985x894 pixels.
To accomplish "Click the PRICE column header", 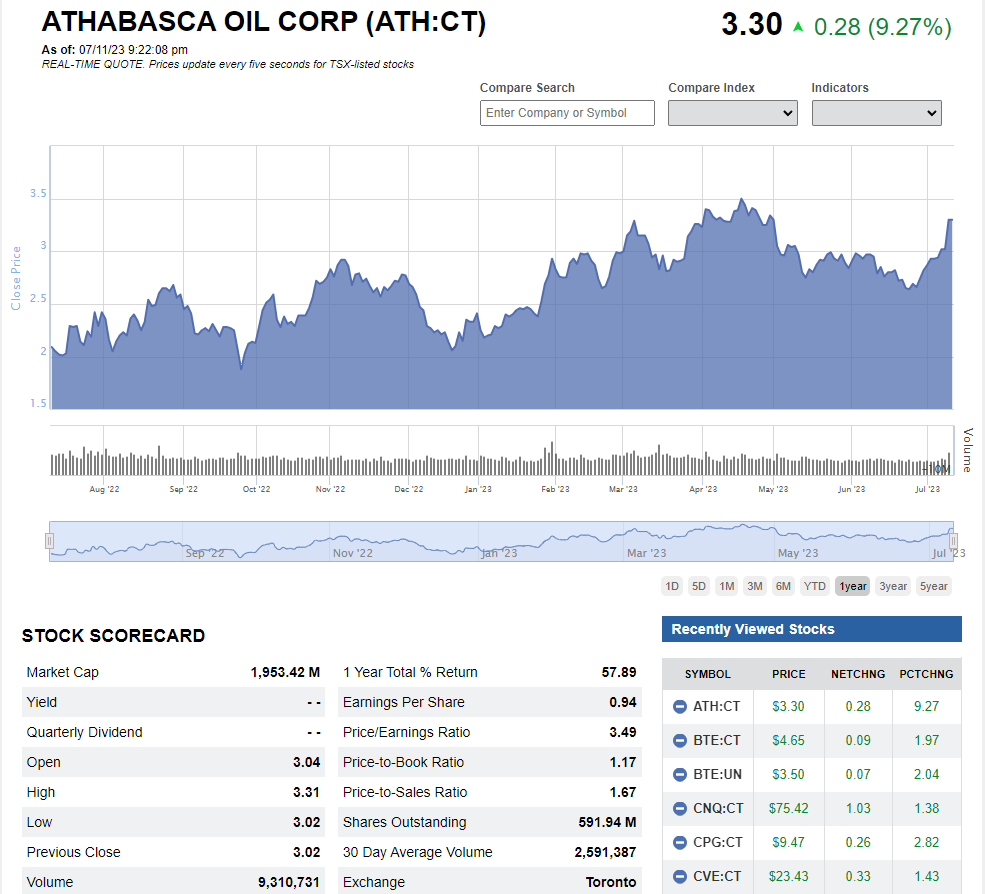I will (x=788, y=674).
